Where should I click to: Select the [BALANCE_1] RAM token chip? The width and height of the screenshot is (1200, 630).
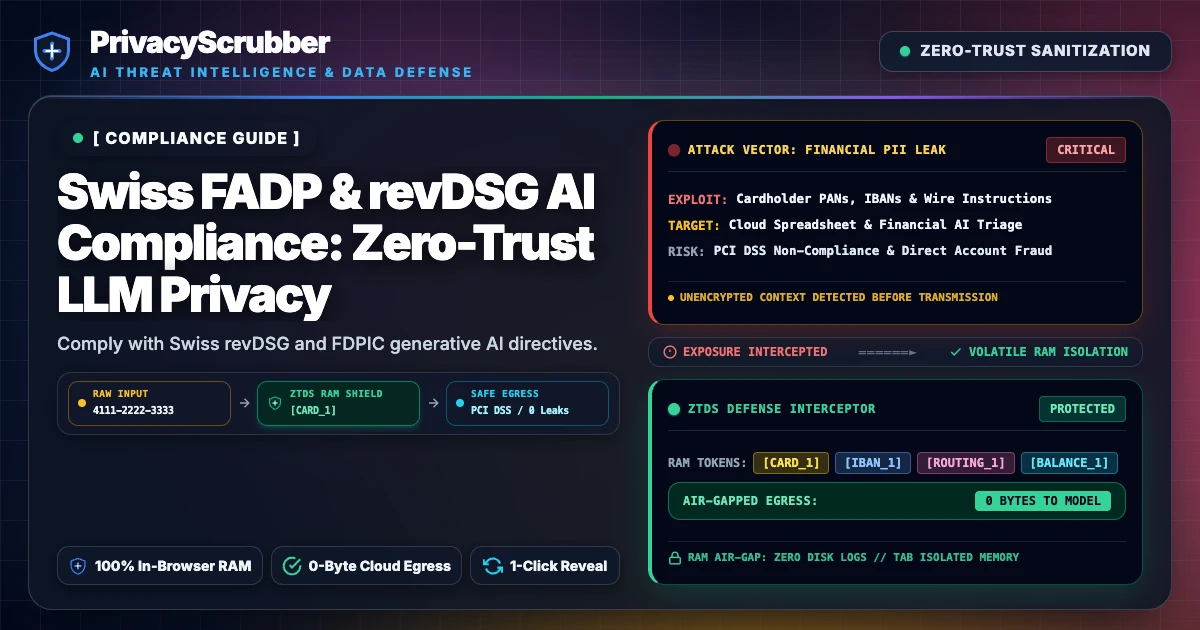click(x=1070, y=463)
